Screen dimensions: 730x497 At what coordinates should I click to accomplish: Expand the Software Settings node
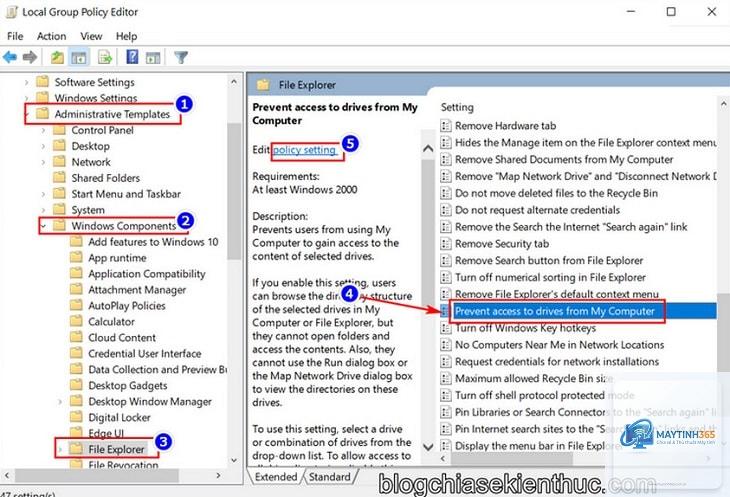click(26, 82)
